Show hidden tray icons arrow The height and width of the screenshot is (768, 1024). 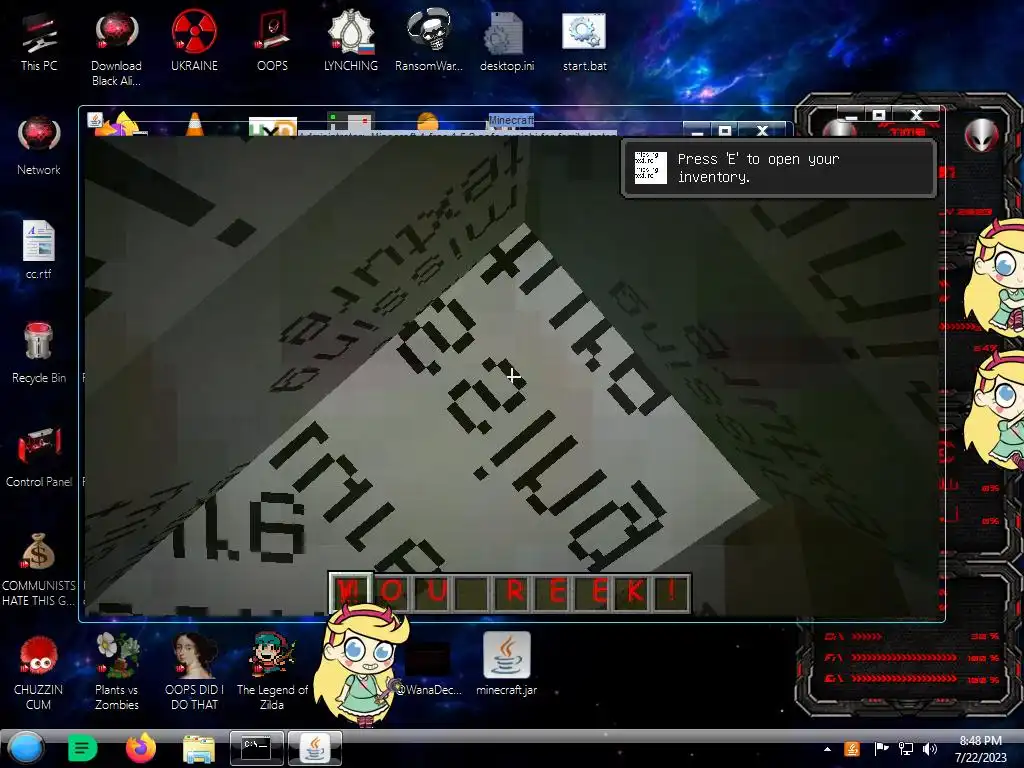tap(827, 749)
